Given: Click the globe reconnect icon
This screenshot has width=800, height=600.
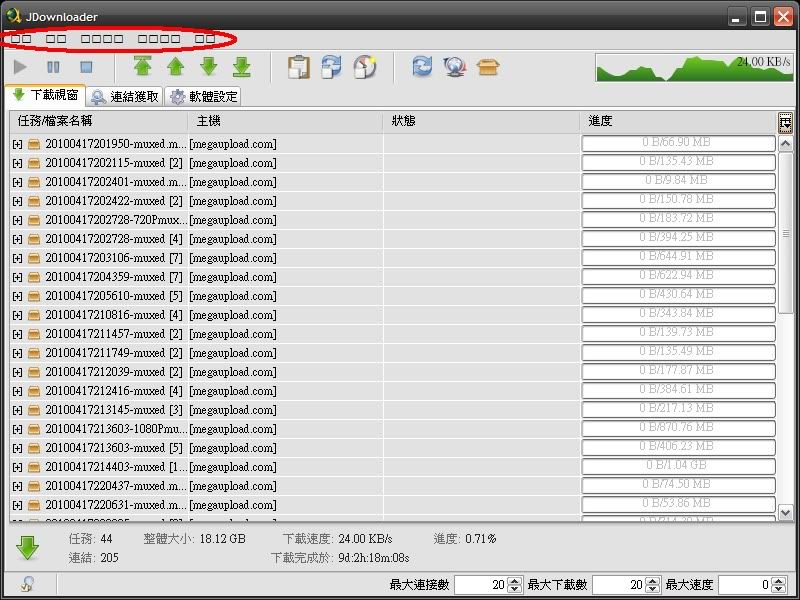Looking at the screenshot, I should (x=455, y=67).
